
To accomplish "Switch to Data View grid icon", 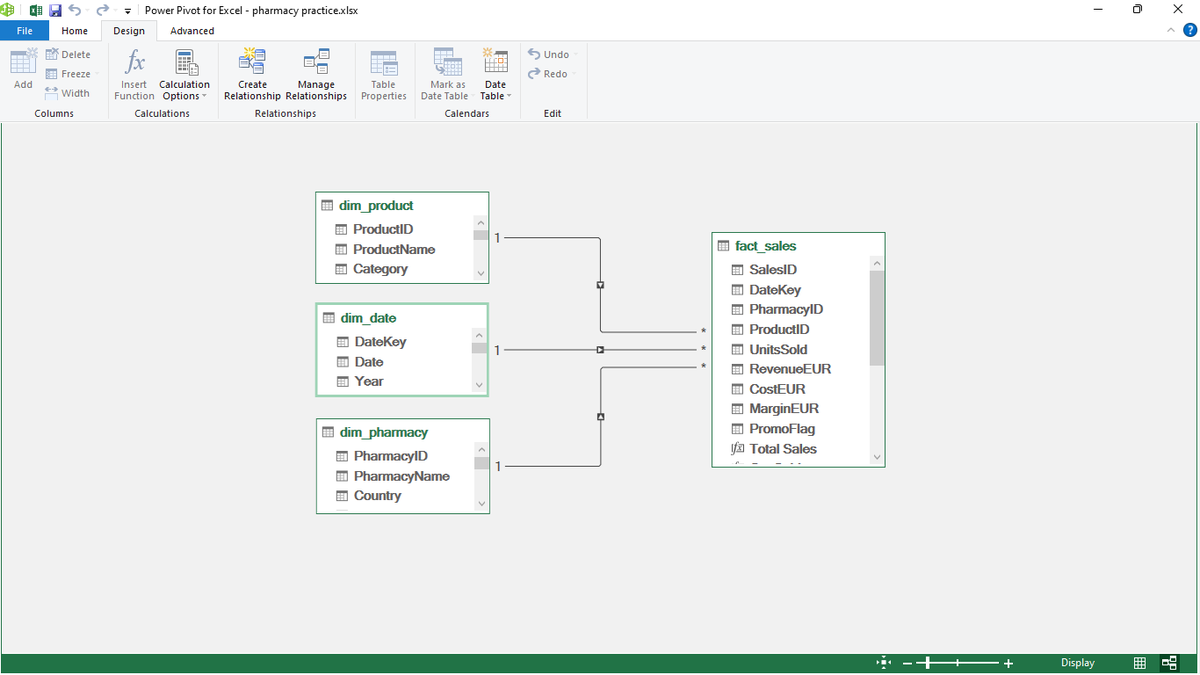I will click(1140, 663).
